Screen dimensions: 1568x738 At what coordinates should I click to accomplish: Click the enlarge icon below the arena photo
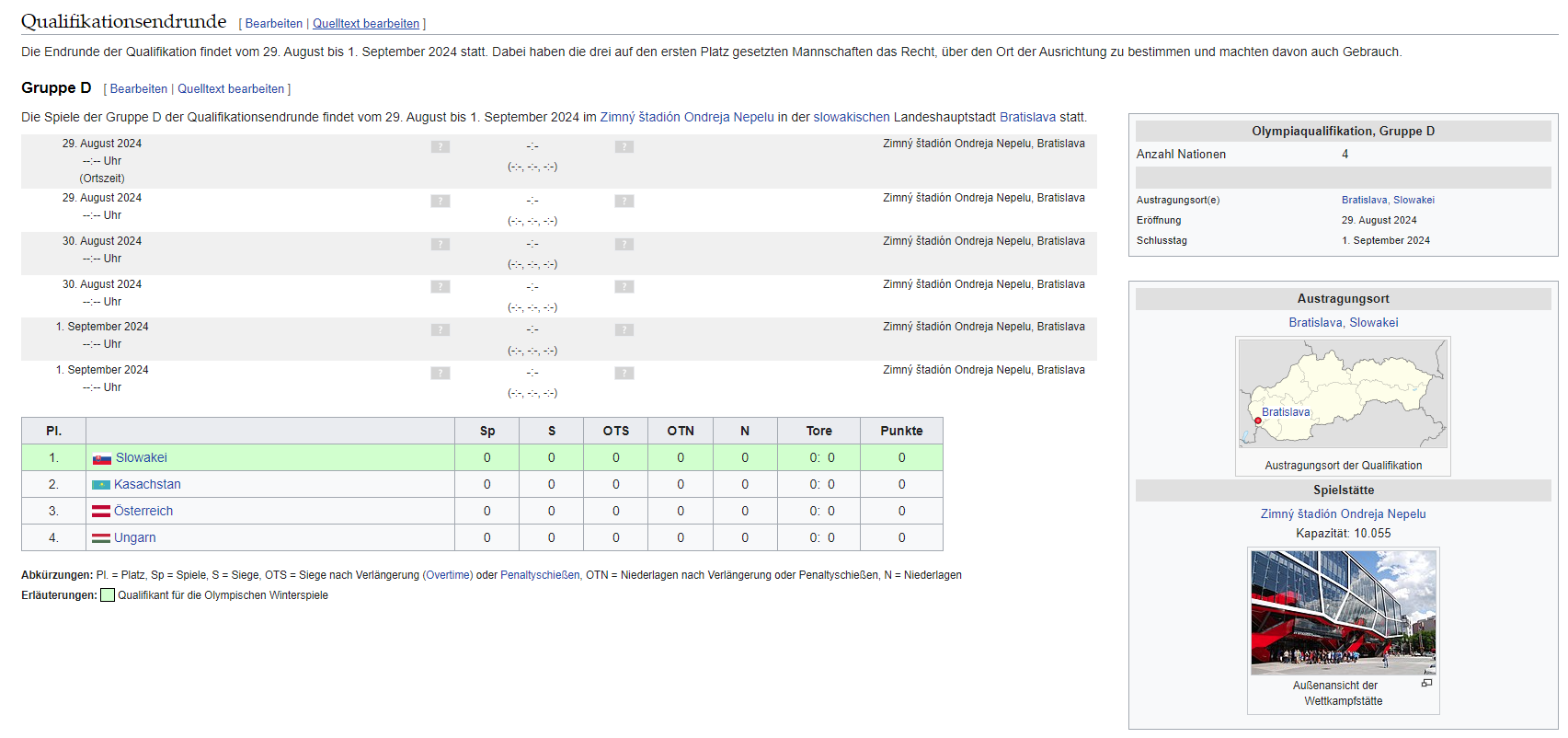[x=1426, y=684]
